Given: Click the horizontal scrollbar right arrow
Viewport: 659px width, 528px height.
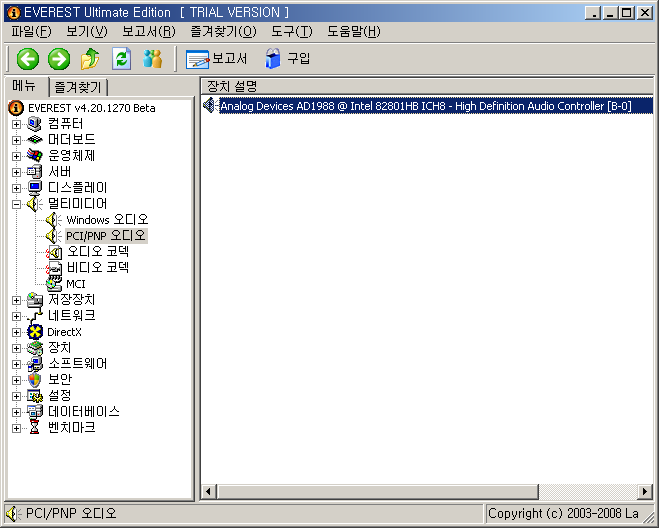Looking at the screenshot, I should [645, 491].
